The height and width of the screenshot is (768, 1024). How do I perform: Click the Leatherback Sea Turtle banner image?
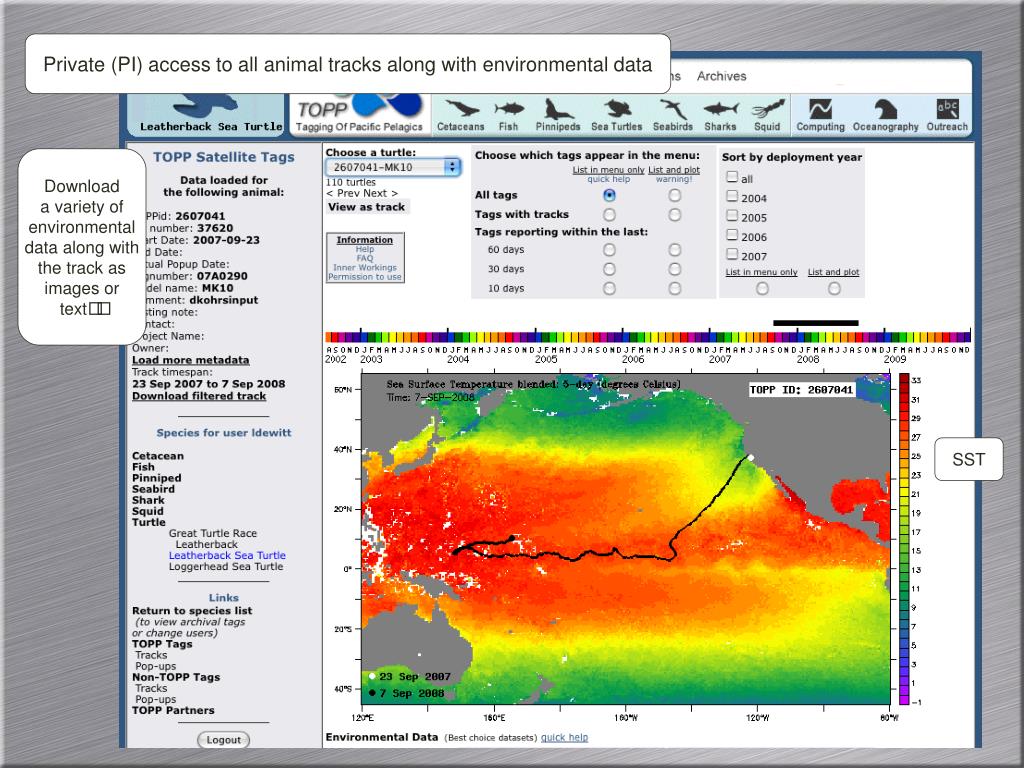206,115
